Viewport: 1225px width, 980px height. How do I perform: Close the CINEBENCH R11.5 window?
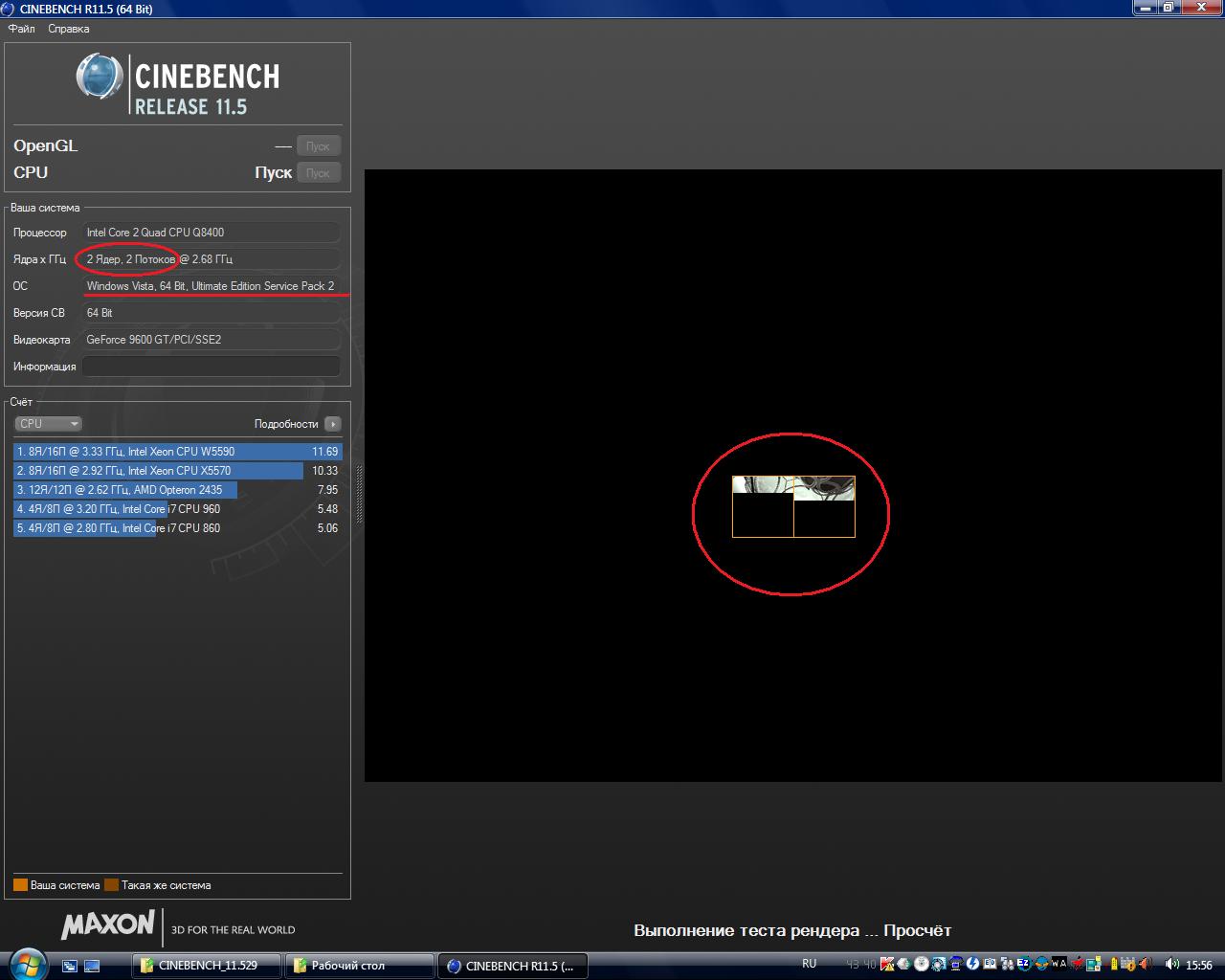(x=1200, y=8)
